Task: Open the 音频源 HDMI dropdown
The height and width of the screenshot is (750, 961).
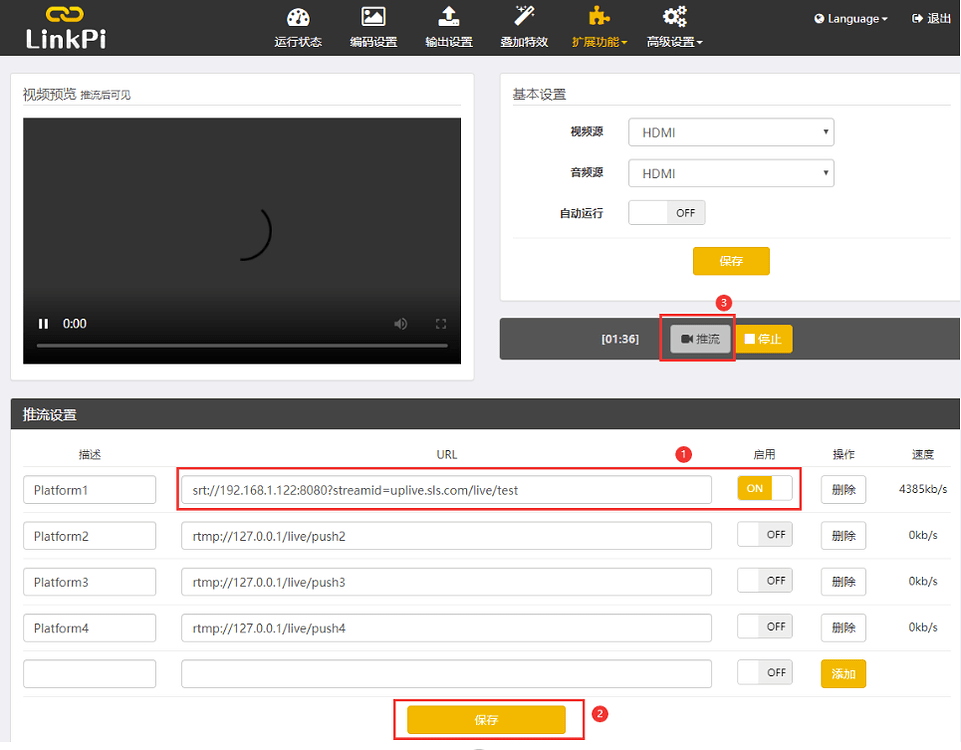Action: pyautogui.click(x=730, y=173)
